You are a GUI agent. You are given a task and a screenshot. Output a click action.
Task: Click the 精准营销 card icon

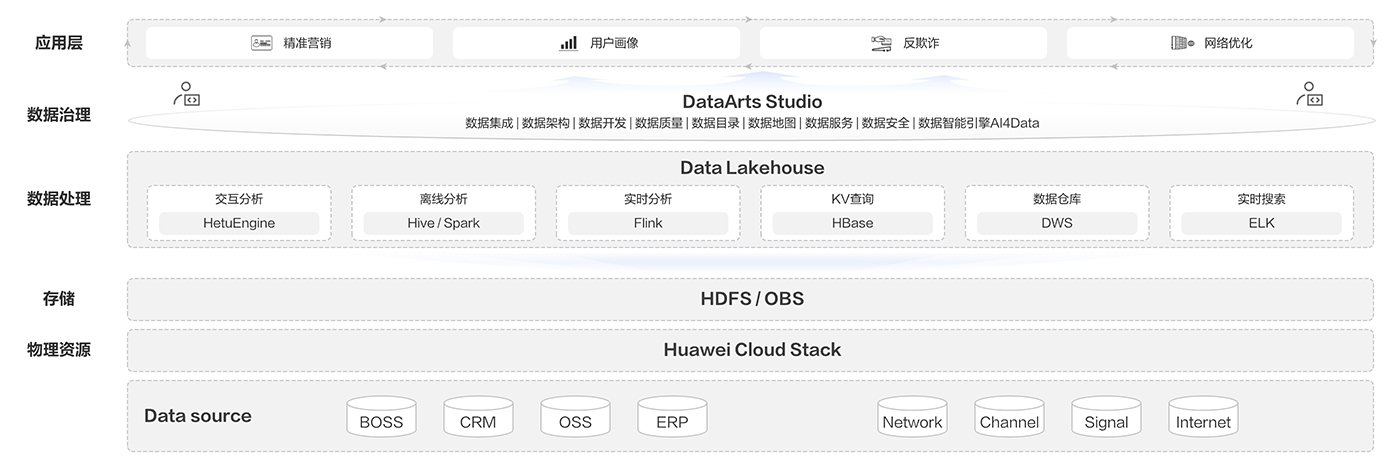point(262,43)
